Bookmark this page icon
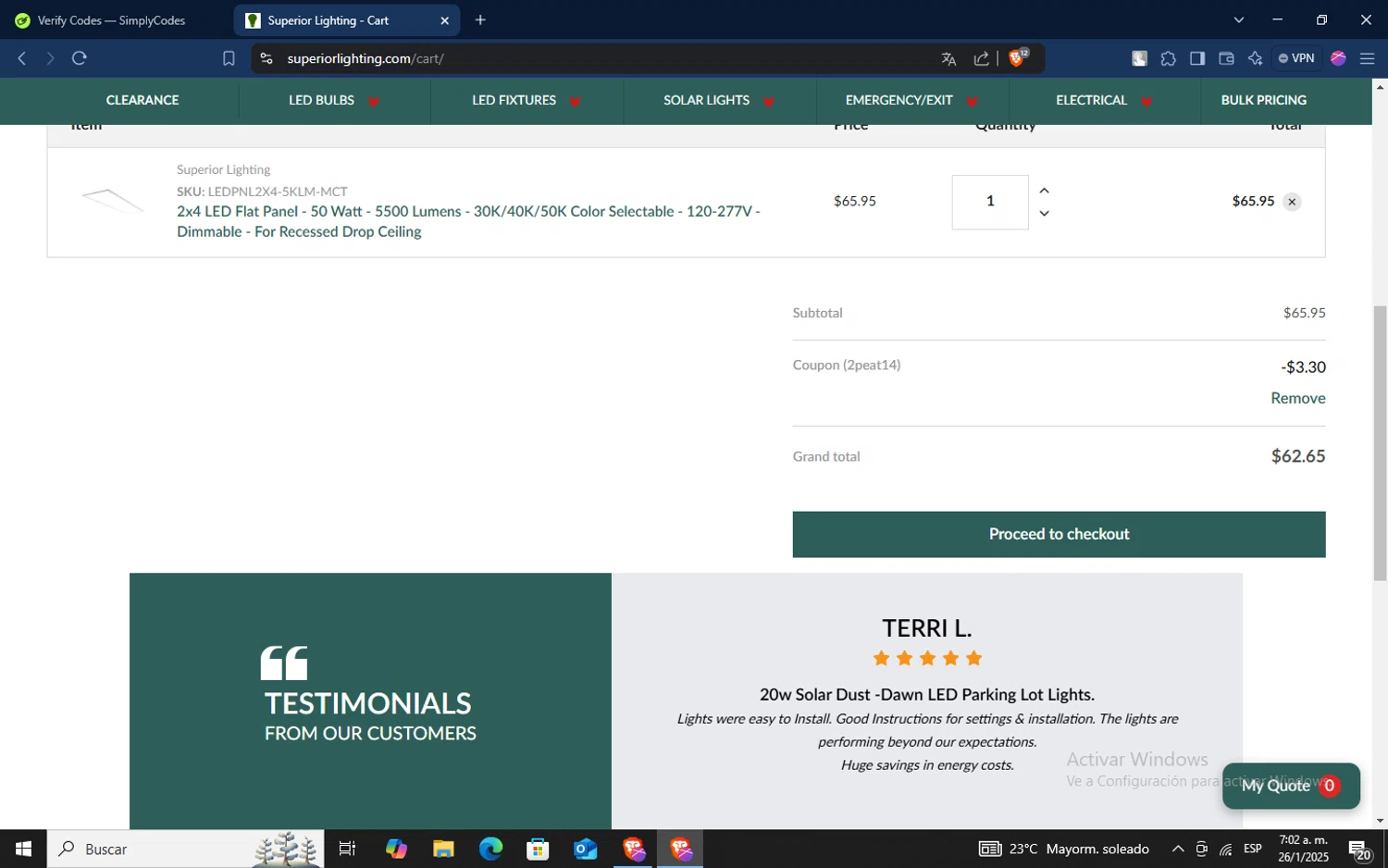 [x=229, y=58]
